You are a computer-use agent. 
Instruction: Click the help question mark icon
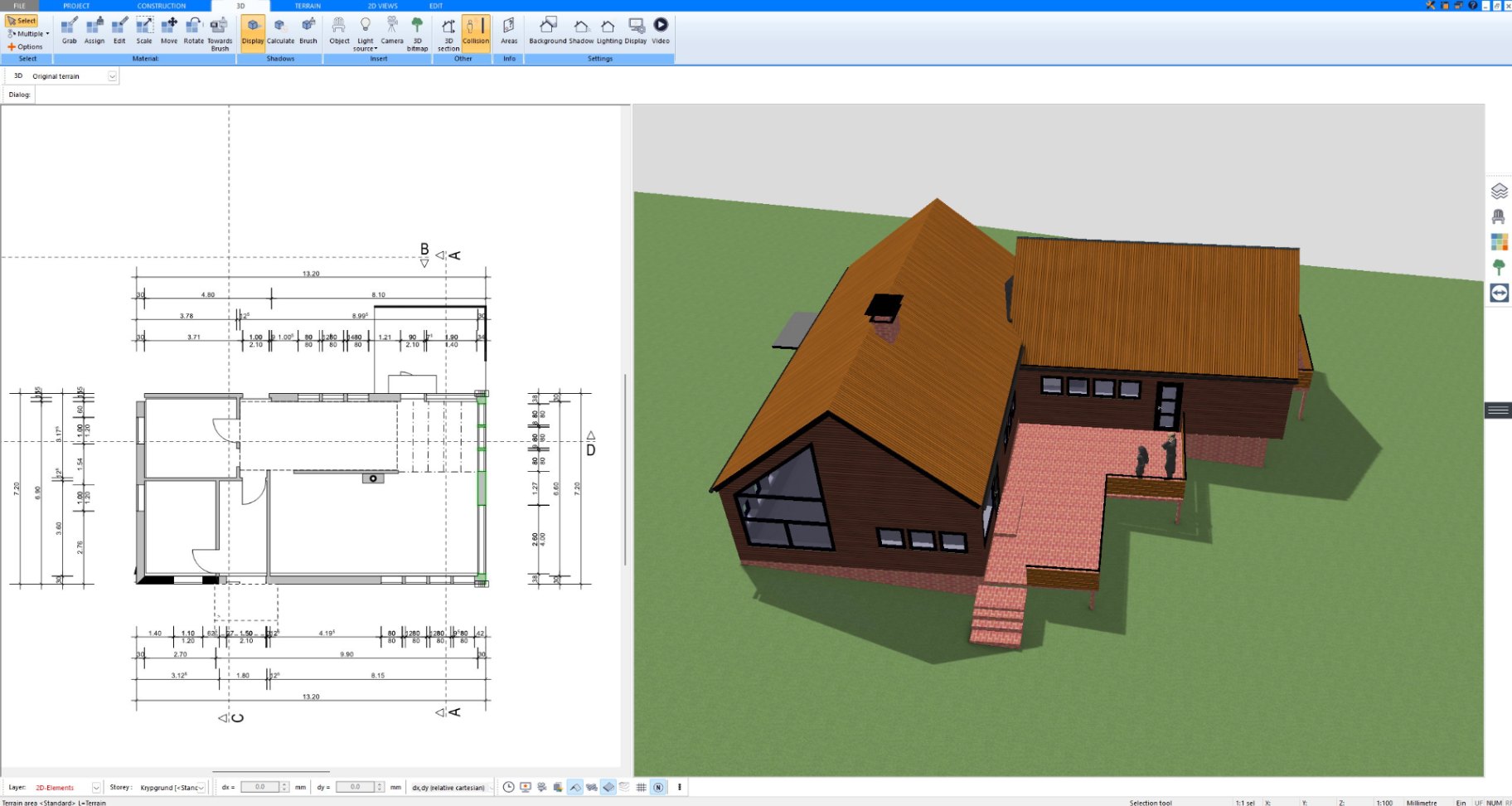tap(1473, 5)
